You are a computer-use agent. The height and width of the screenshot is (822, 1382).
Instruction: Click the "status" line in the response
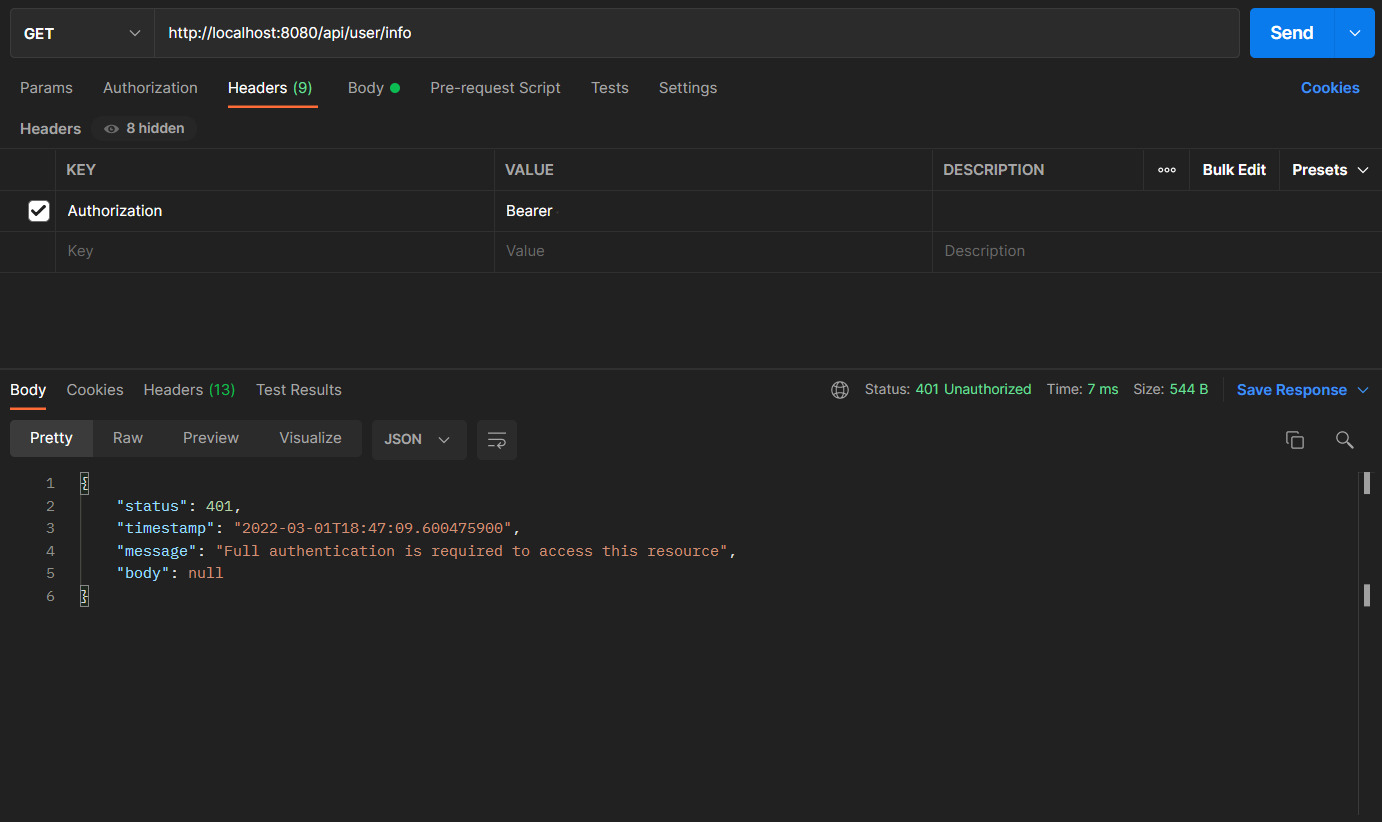[x=179, y=506]
